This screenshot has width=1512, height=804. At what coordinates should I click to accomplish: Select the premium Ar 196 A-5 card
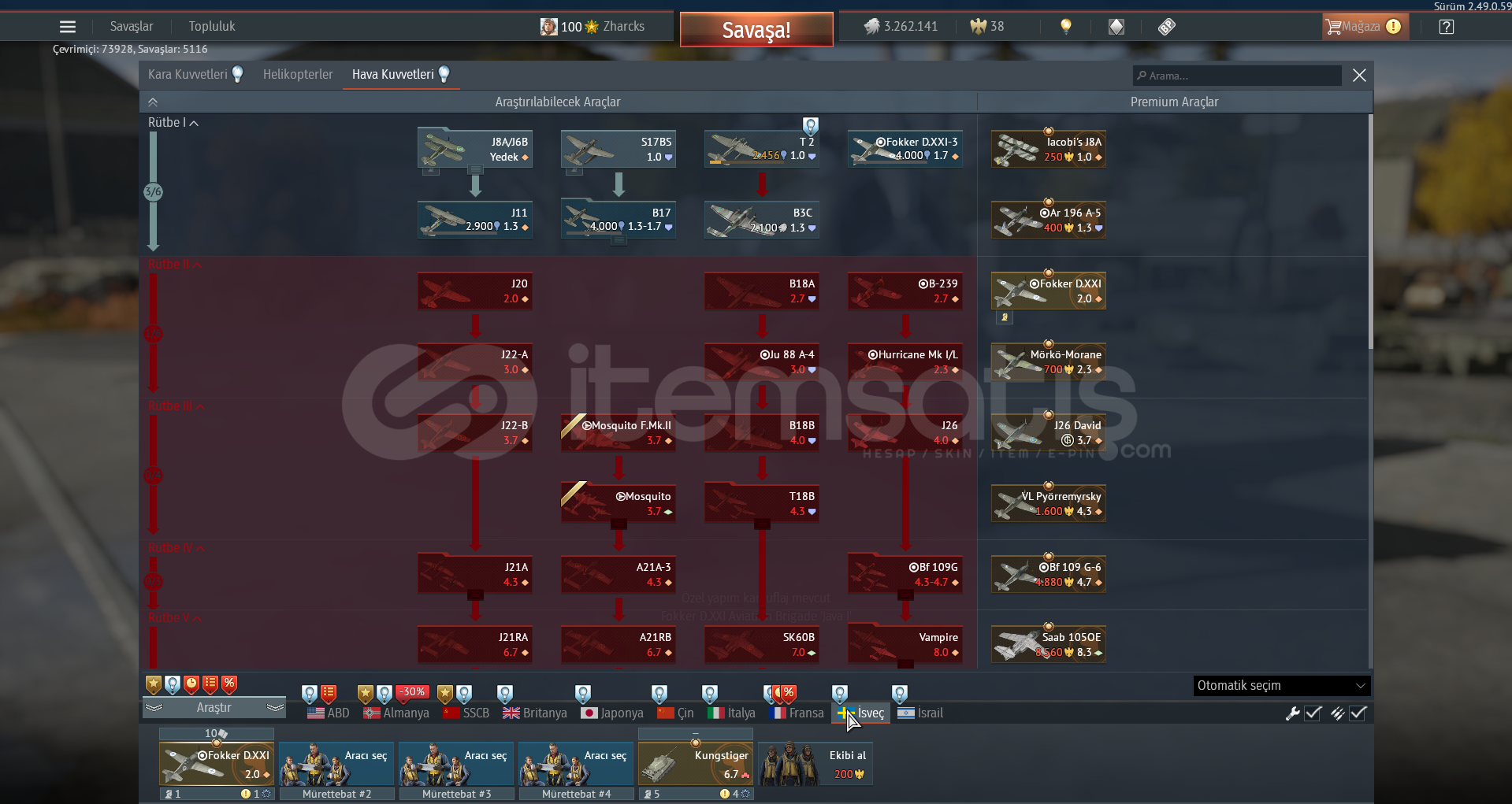[1049, 220]
